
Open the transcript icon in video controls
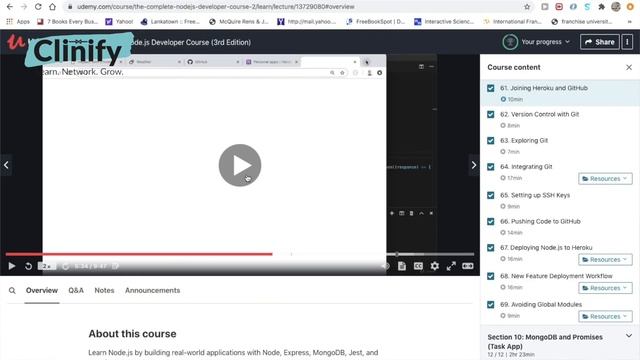point(402,266)
